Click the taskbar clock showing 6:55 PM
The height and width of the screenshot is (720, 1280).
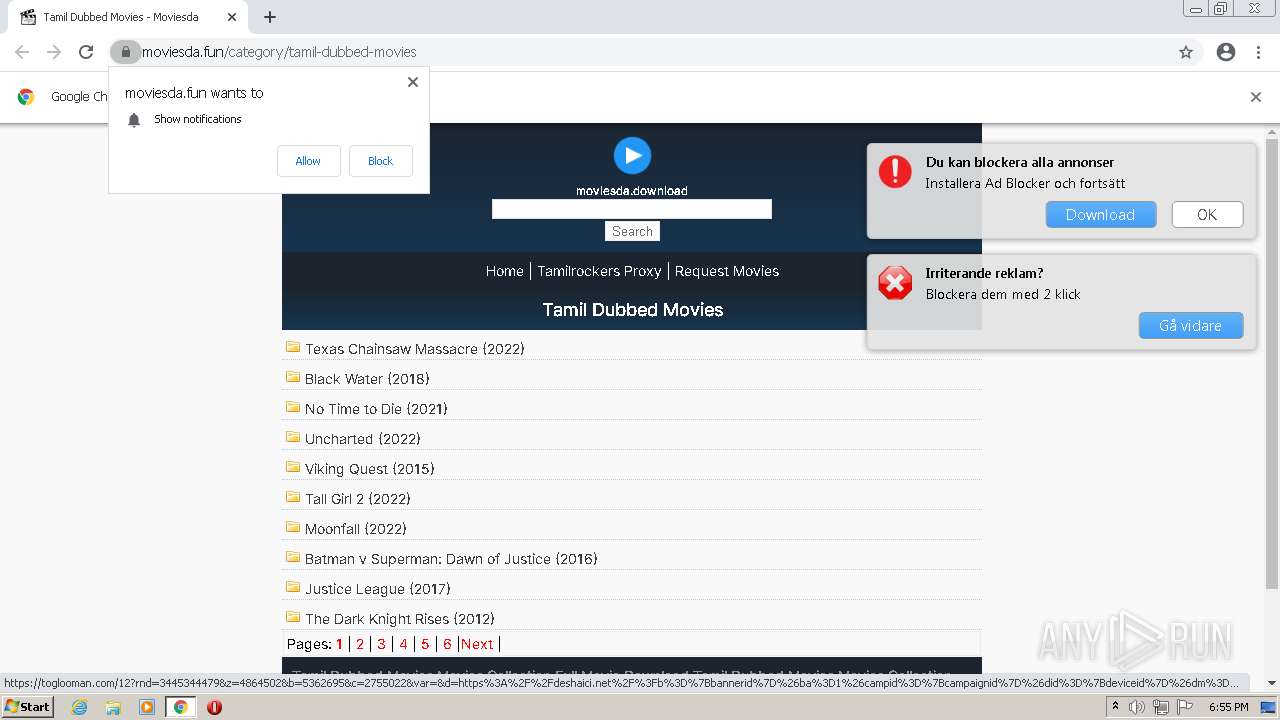(1228, 707)
